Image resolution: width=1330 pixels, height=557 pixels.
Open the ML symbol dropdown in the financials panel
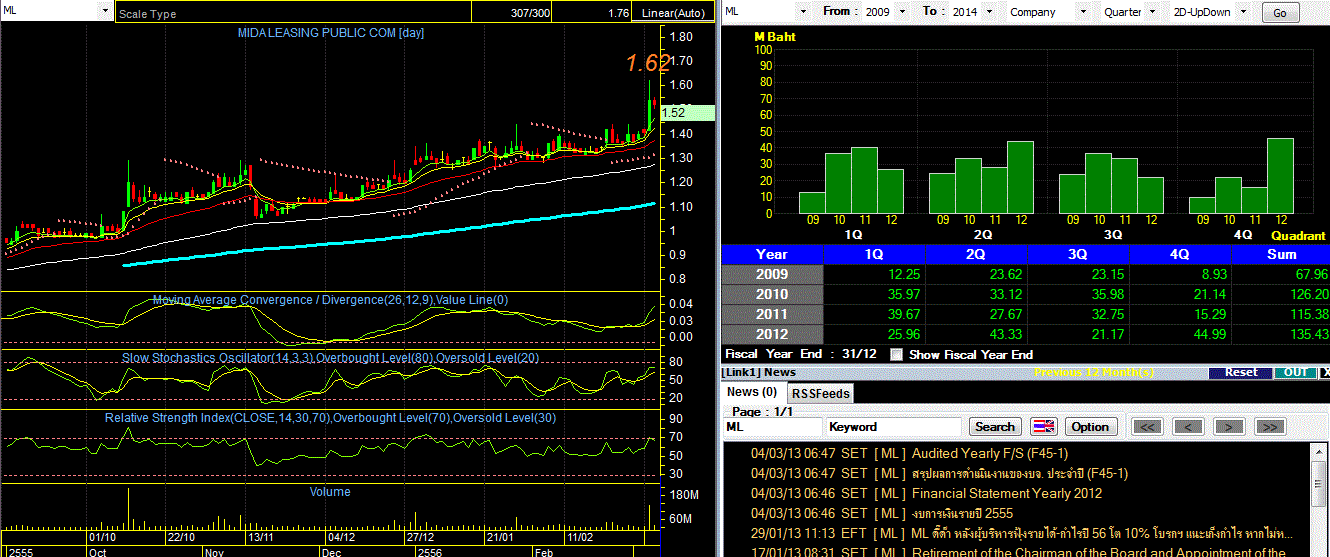click(801, 12)
